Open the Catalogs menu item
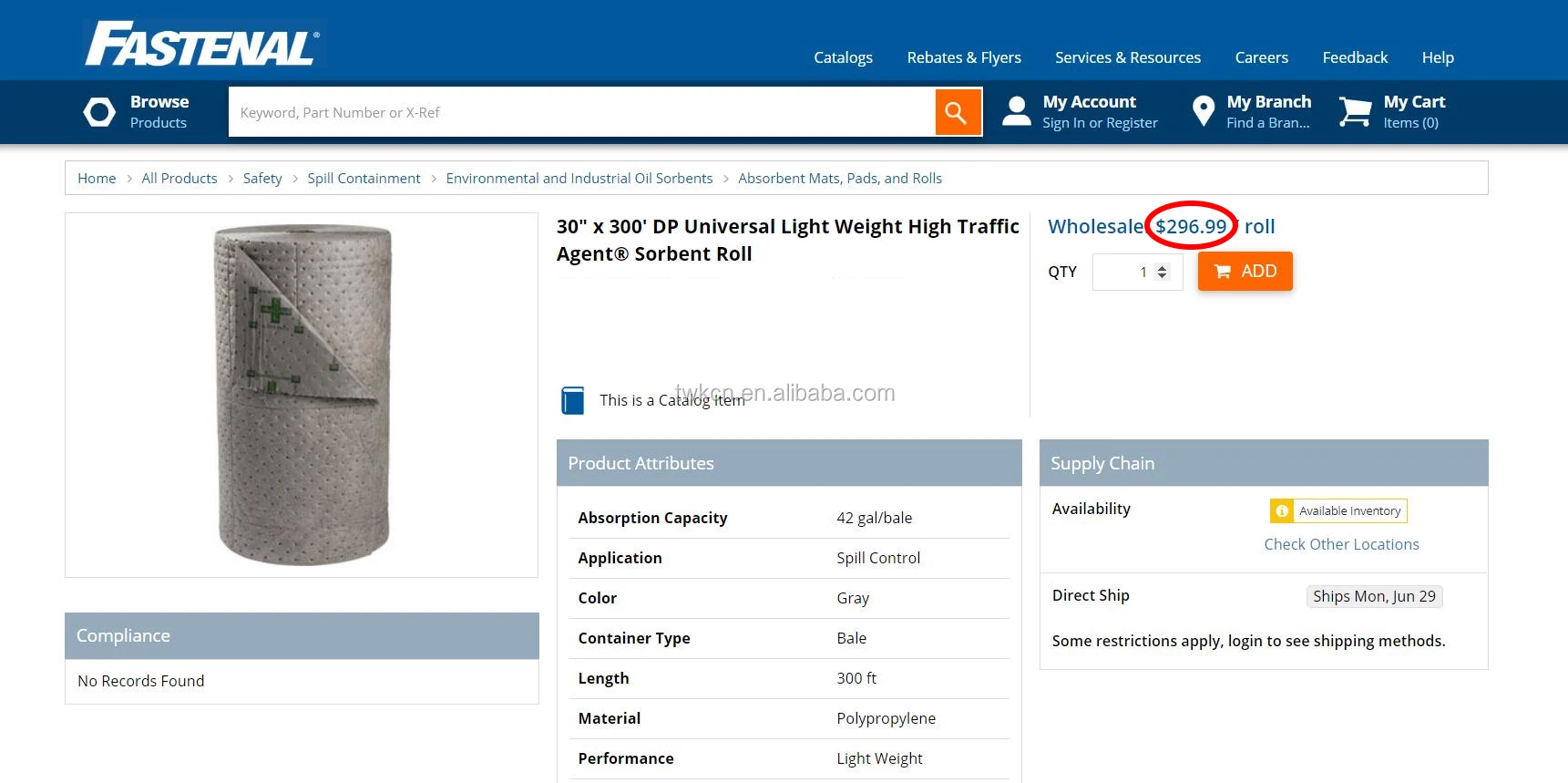1568x783 pixels. [843, 57]
